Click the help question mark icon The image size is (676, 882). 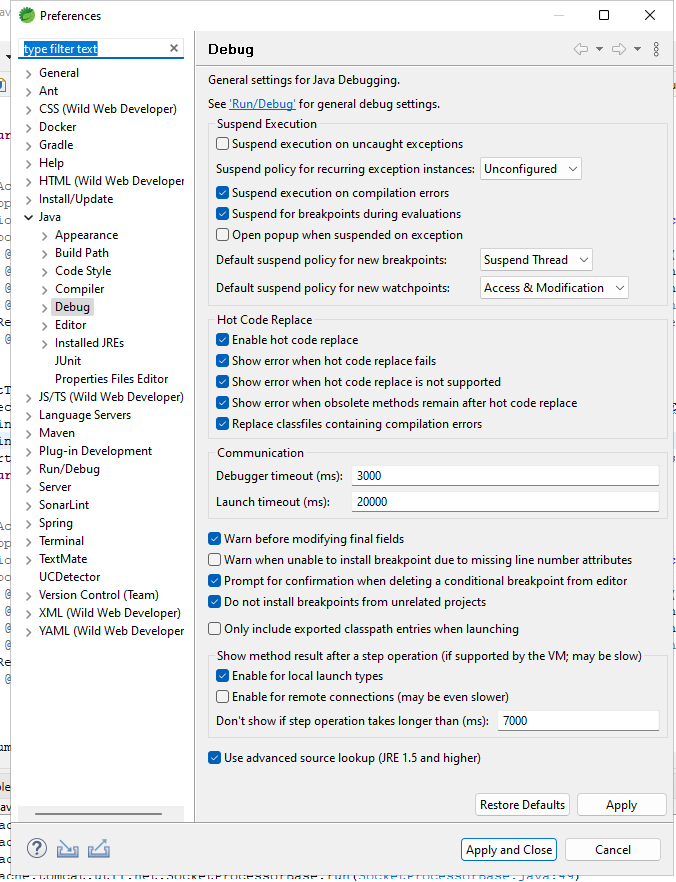[x=37, y=848]
